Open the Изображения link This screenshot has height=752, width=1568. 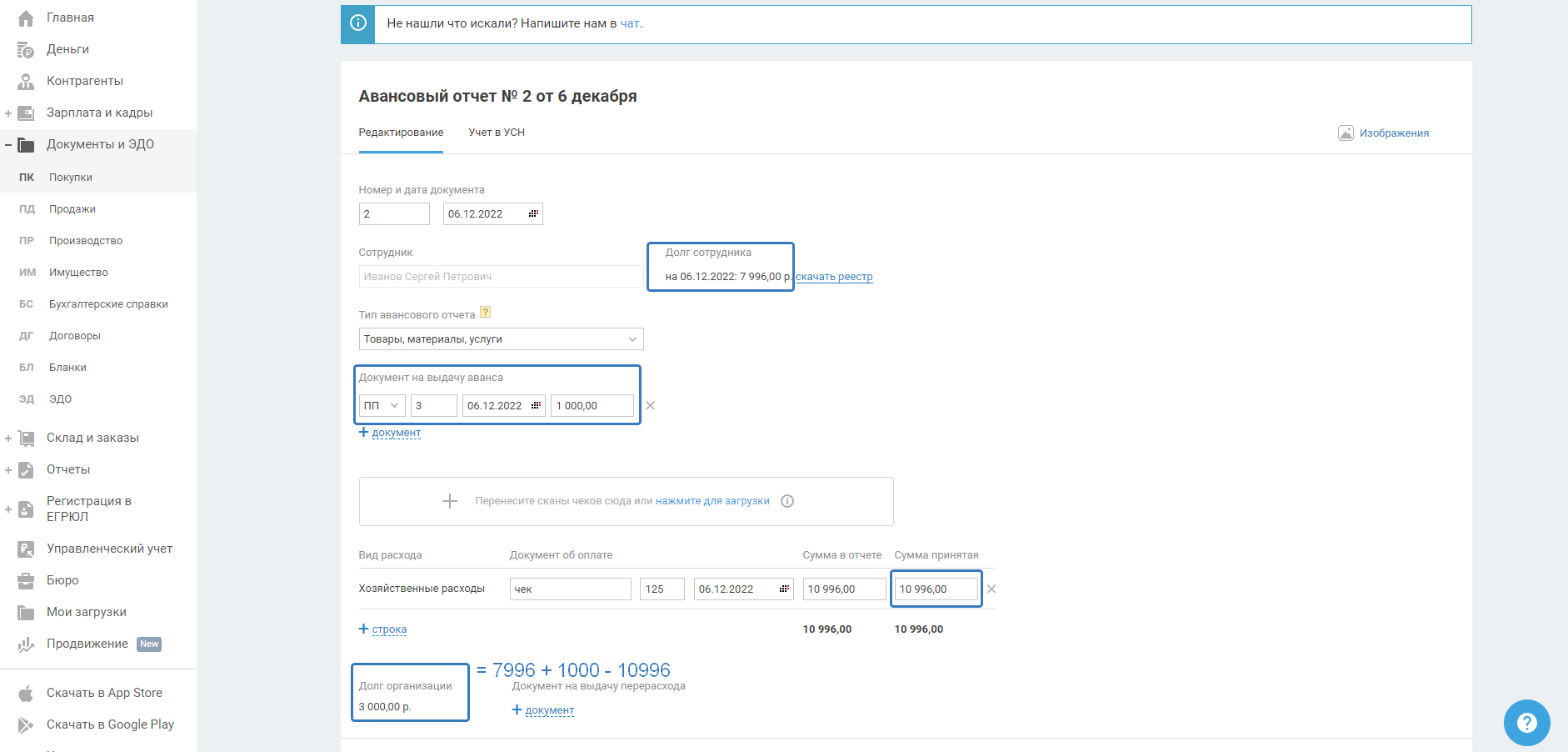point(1394,133)
